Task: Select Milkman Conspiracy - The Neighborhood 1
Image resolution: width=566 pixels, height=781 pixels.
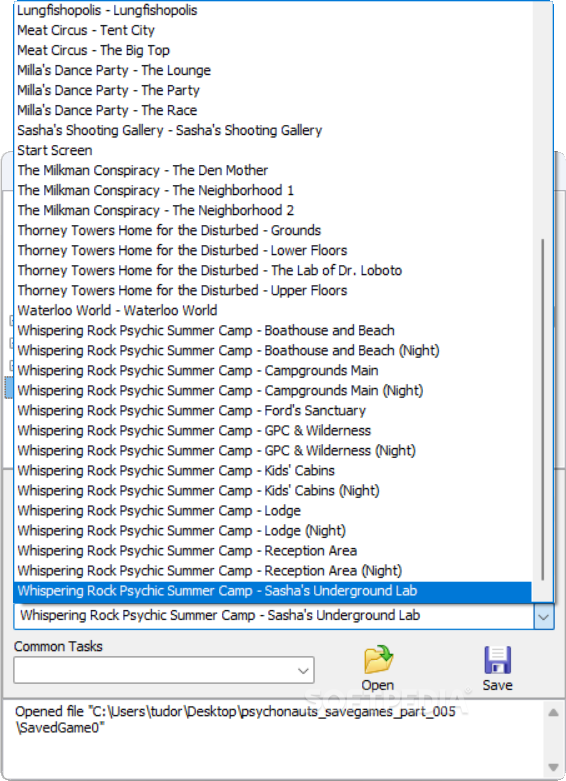Action: point(273,190)
